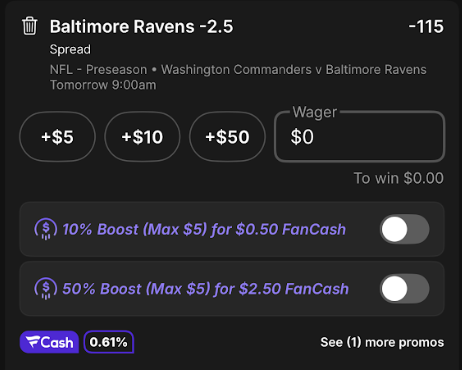The height and width of the screenshot is (370, 462).
Task: Open See (1) more promos
Action: point(382,342)
